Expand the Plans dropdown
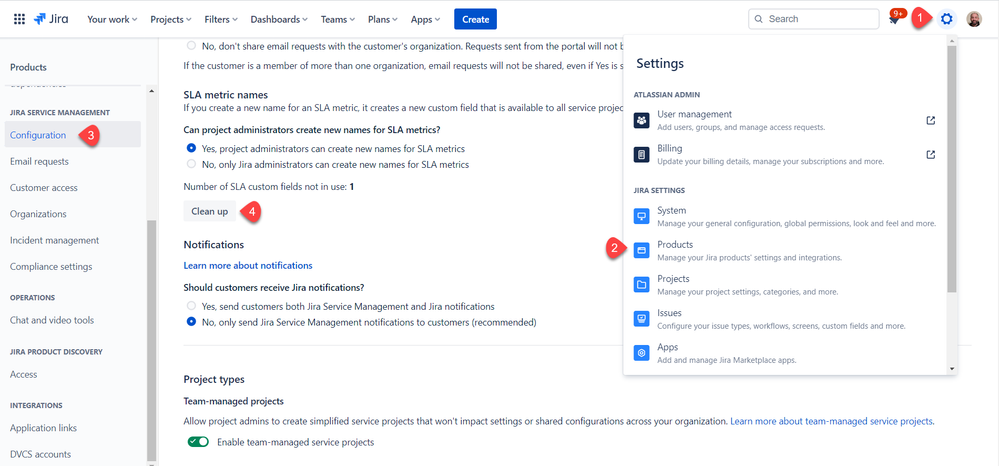 coord(383,19)
